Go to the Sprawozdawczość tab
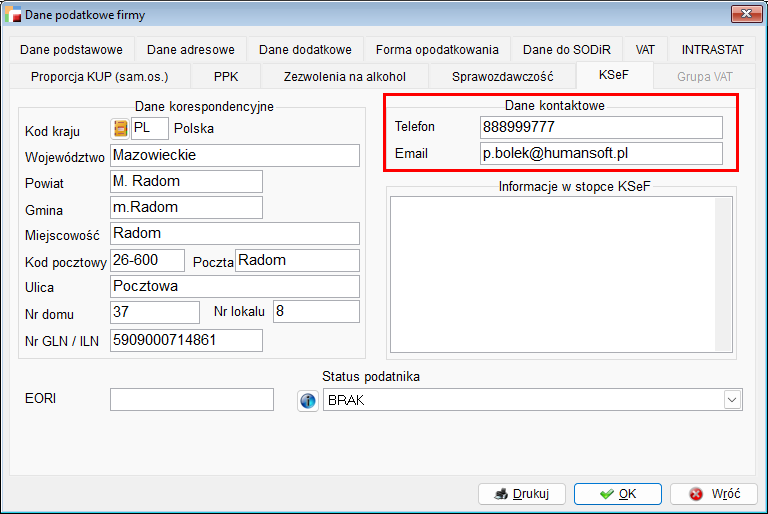This screenshot has height=514, width=768. coord(502,75)
